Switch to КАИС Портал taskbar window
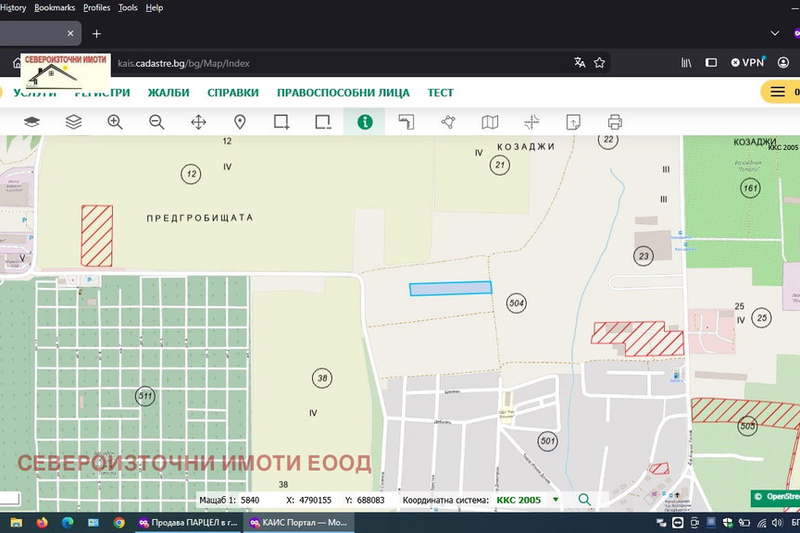 (x=298, y=522)
